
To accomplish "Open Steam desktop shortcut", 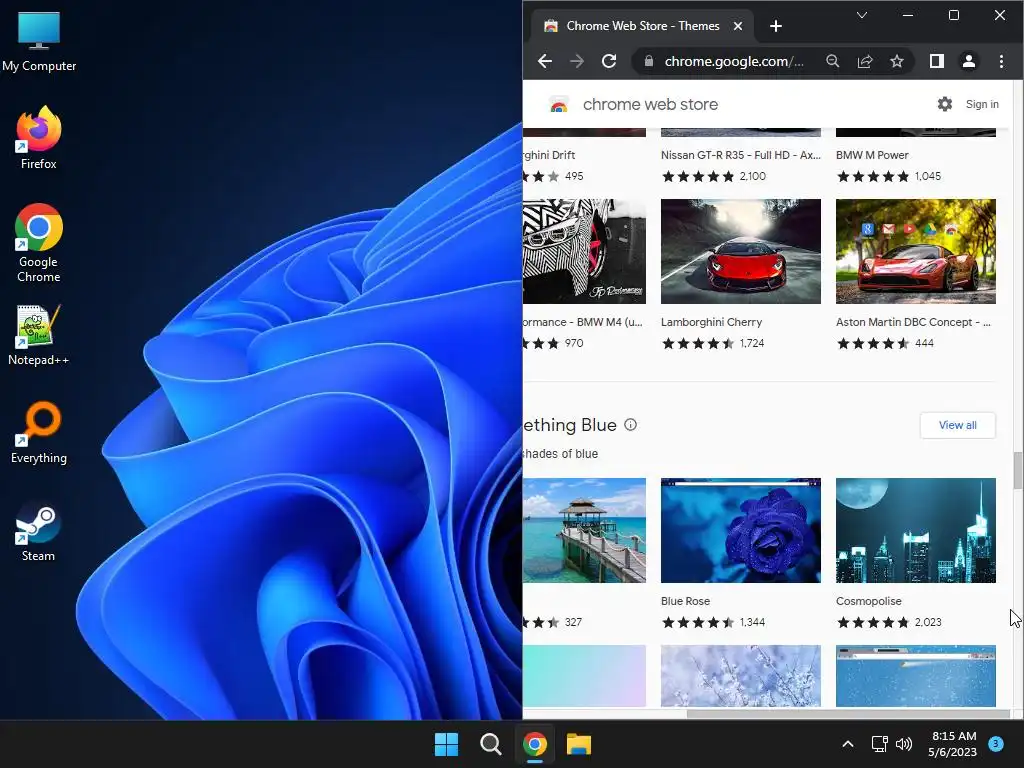I will [x=39, y=530].
